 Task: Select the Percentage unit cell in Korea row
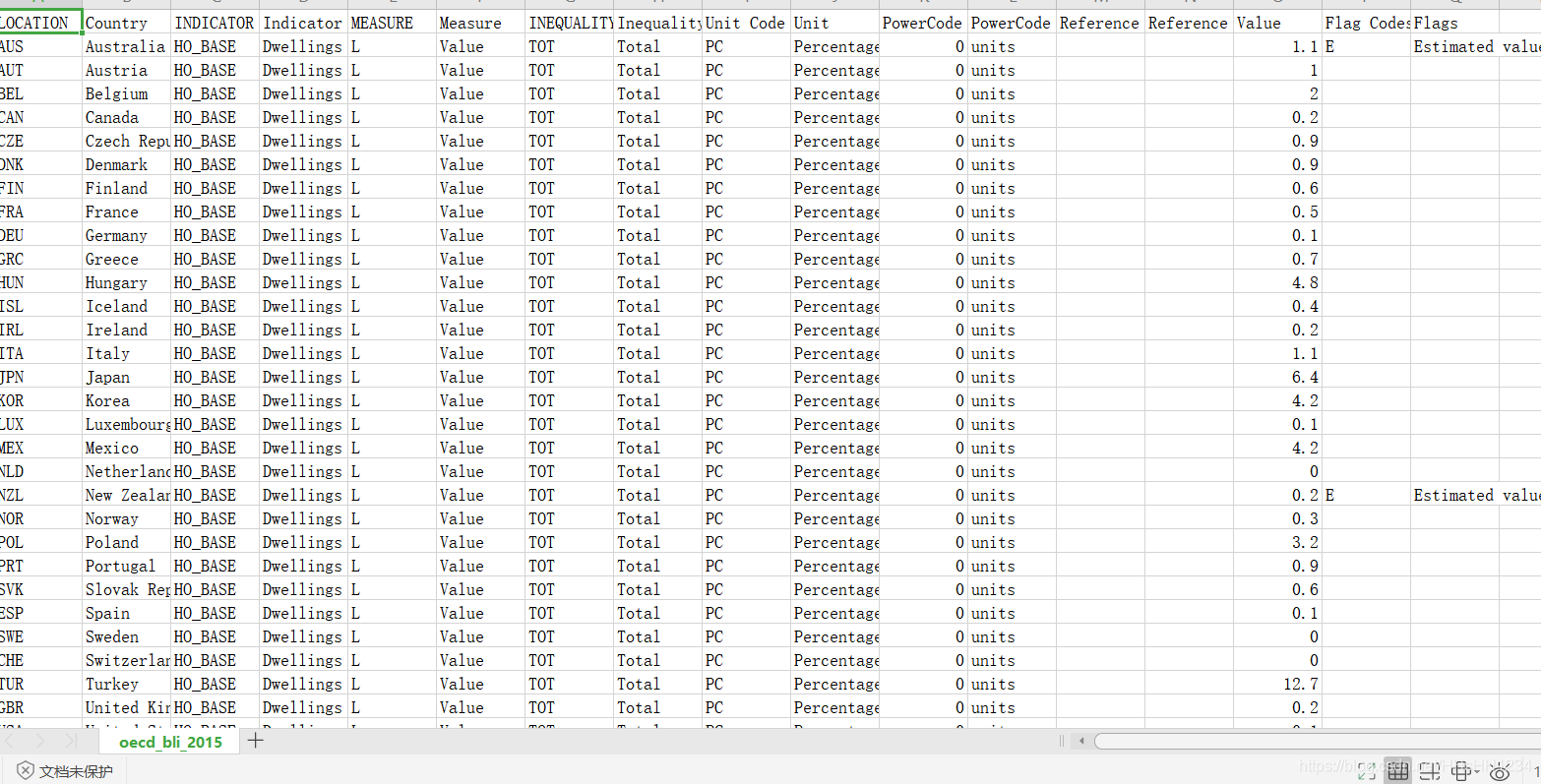click(x=834, y=400)
